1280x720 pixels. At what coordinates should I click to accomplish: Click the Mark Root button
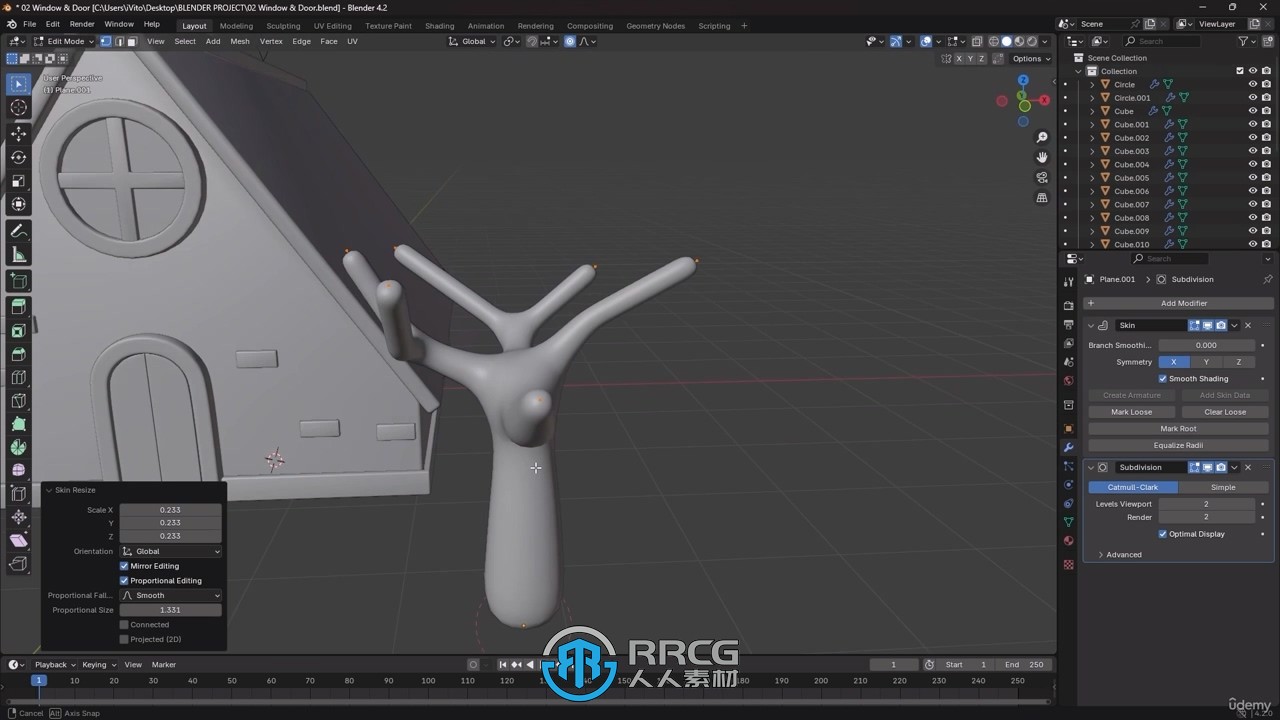[1178, 428]
